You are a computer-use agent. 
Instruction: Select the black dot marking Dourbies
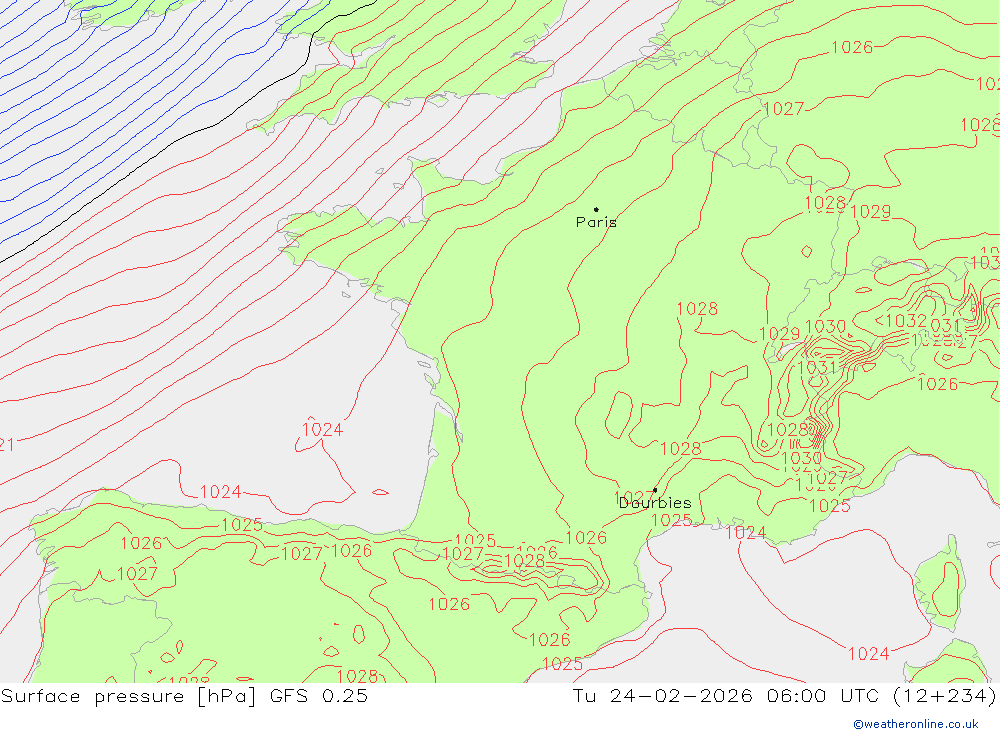[655, 490]
